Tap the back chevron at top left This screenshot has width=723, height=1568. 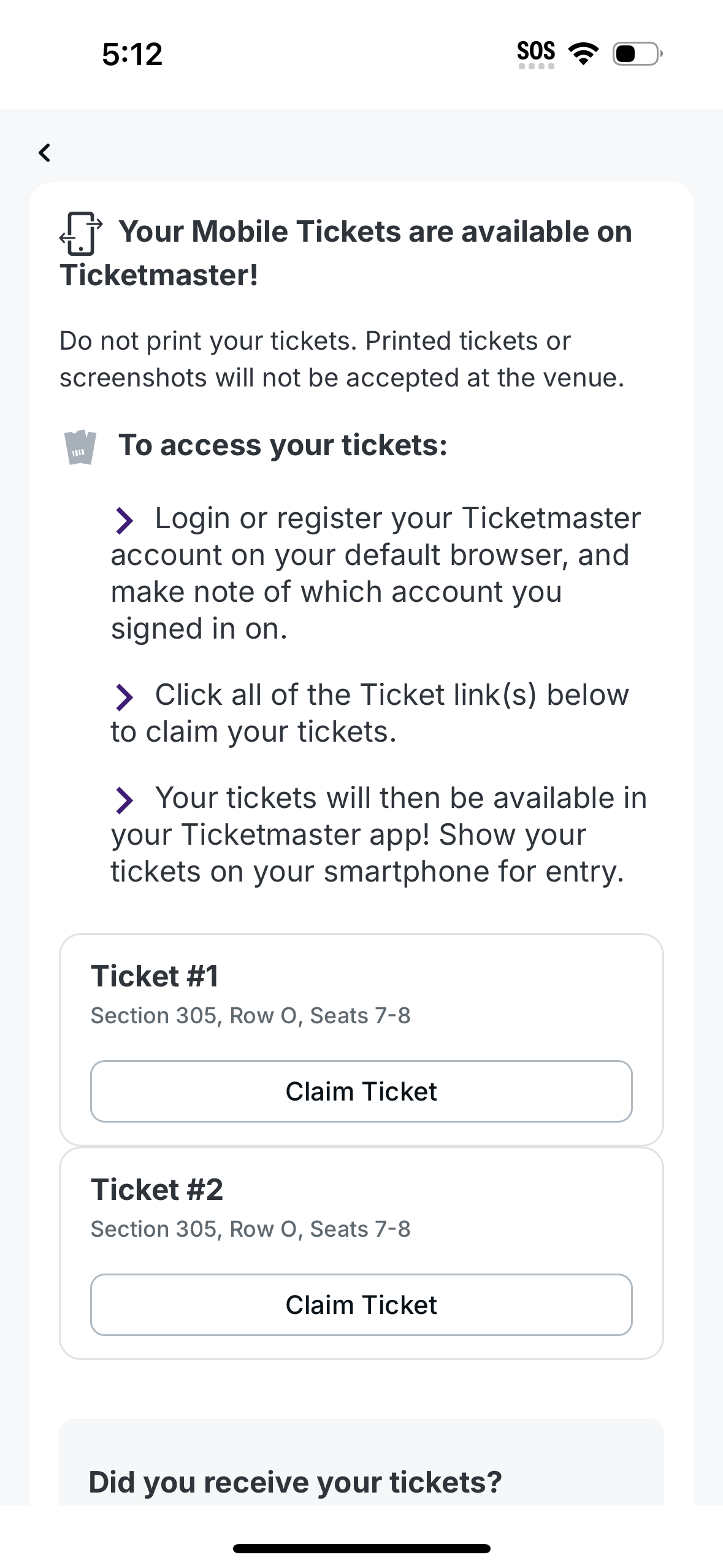pyautogui.click(x=44, y=153)
